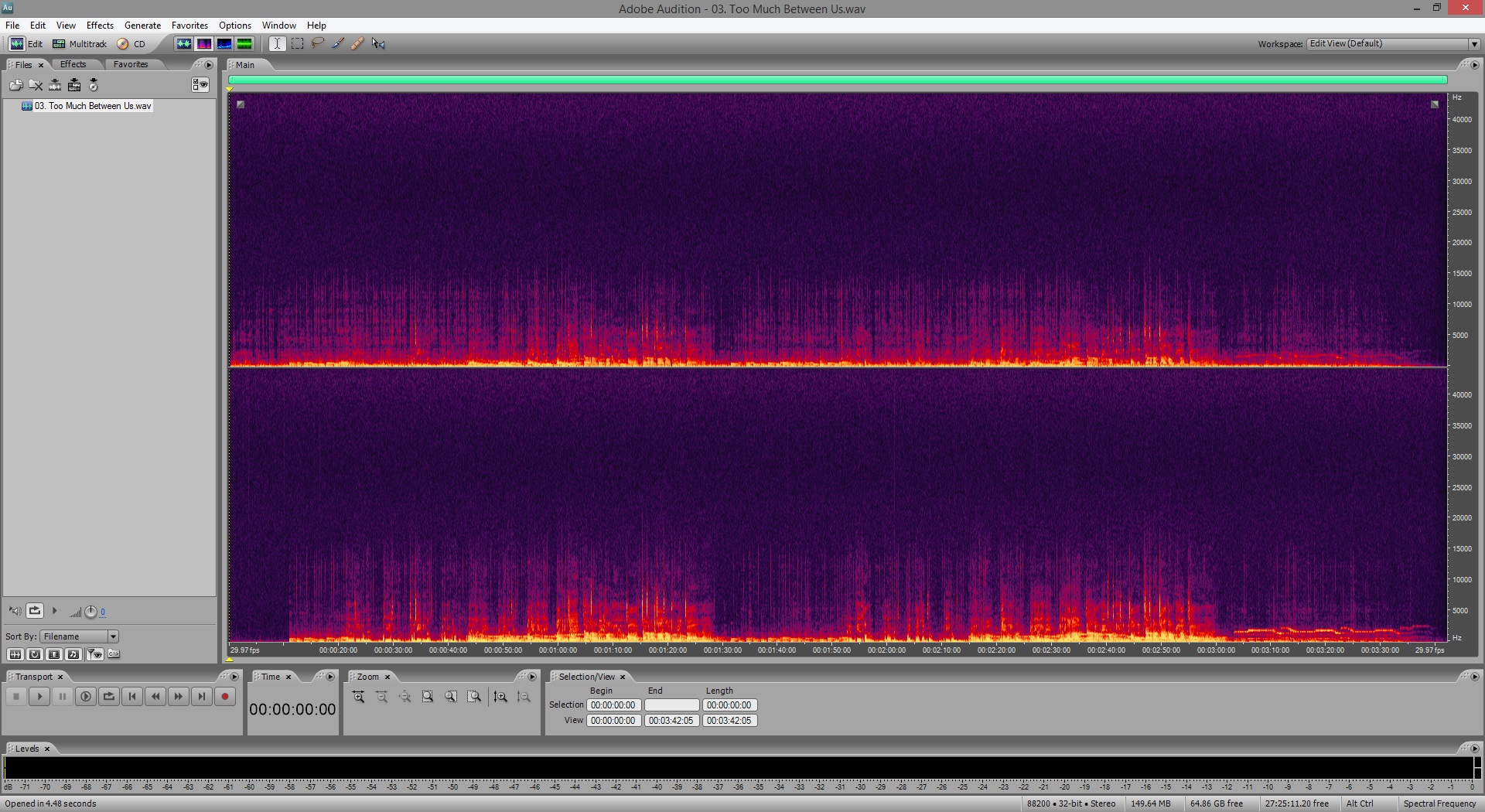
Task: Select the Lasso Selection tool
Action: 317,44
